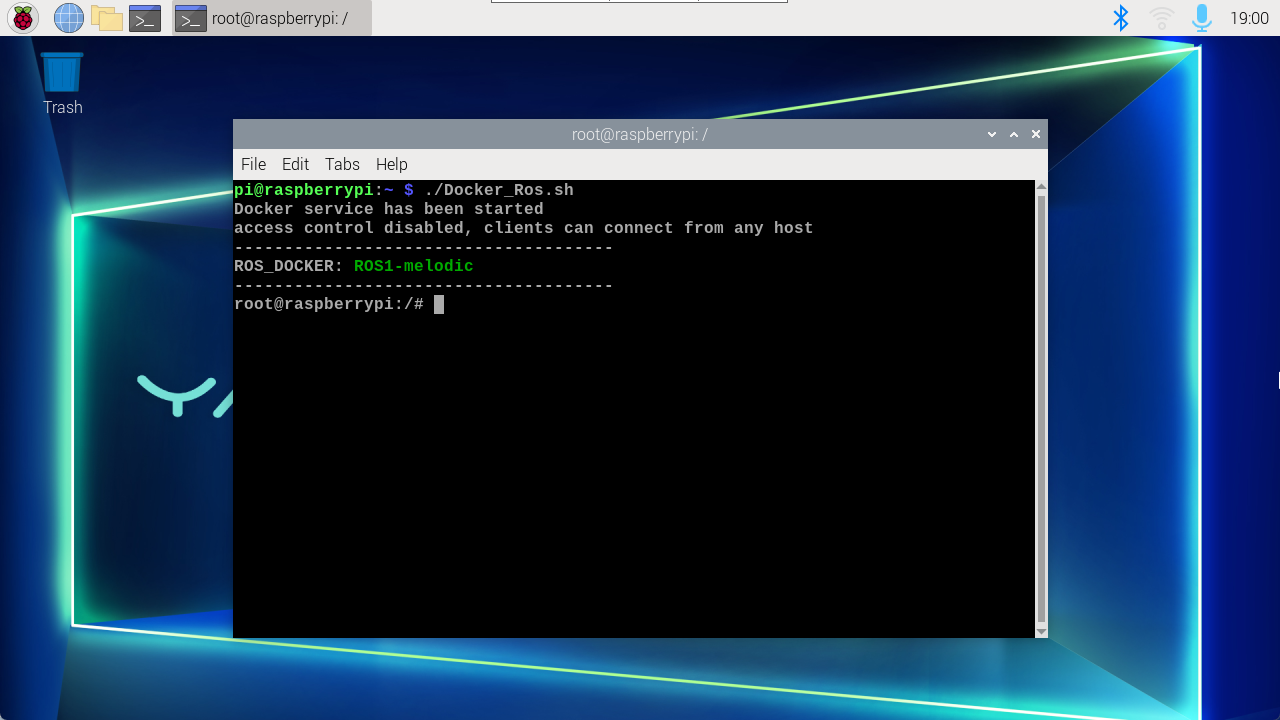The image size is (1280, 720).
Task: Click the 19:00 panel clock
Action: (x=1249, y=18)
